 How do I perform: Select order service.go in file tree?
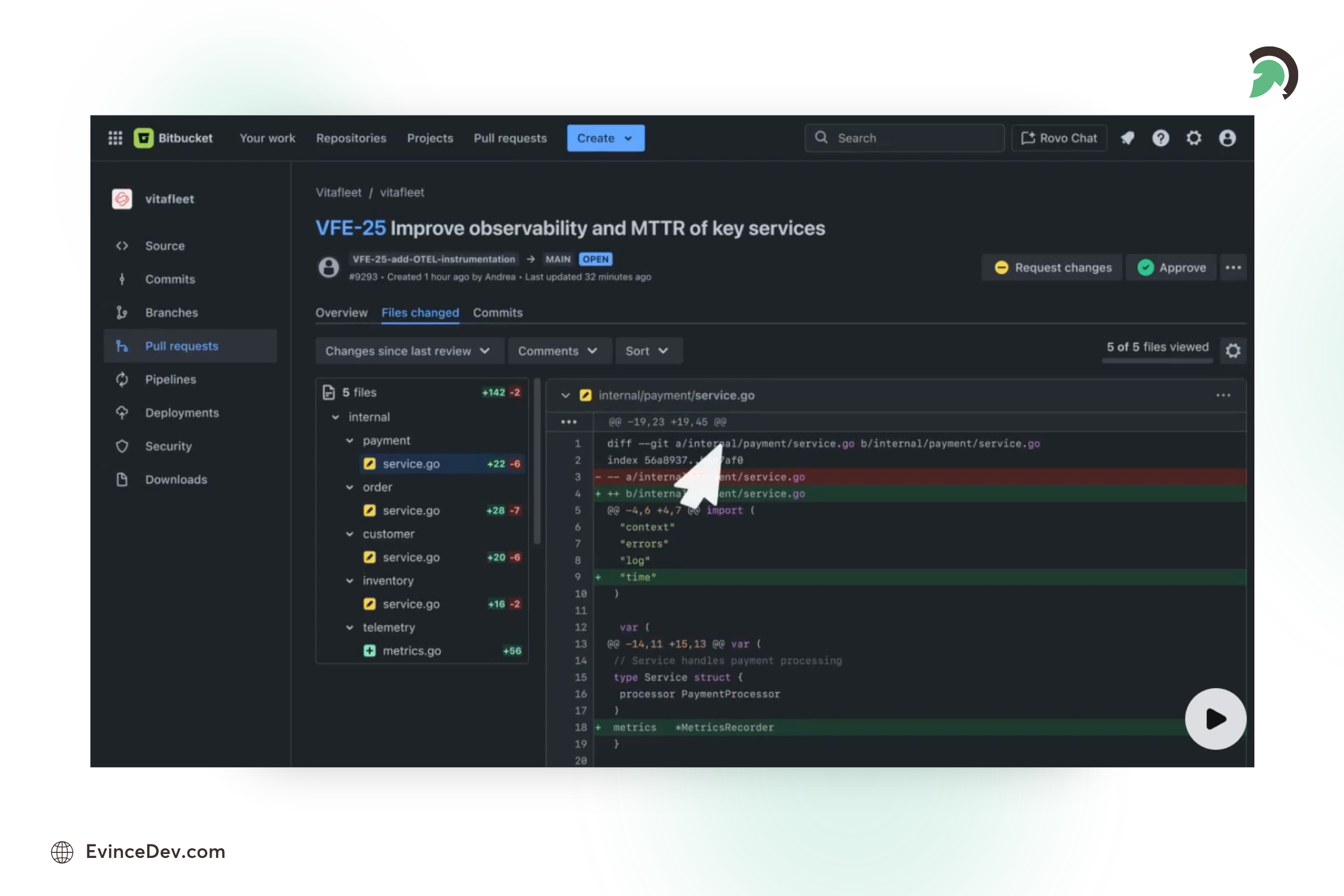[x=442, y=510]
